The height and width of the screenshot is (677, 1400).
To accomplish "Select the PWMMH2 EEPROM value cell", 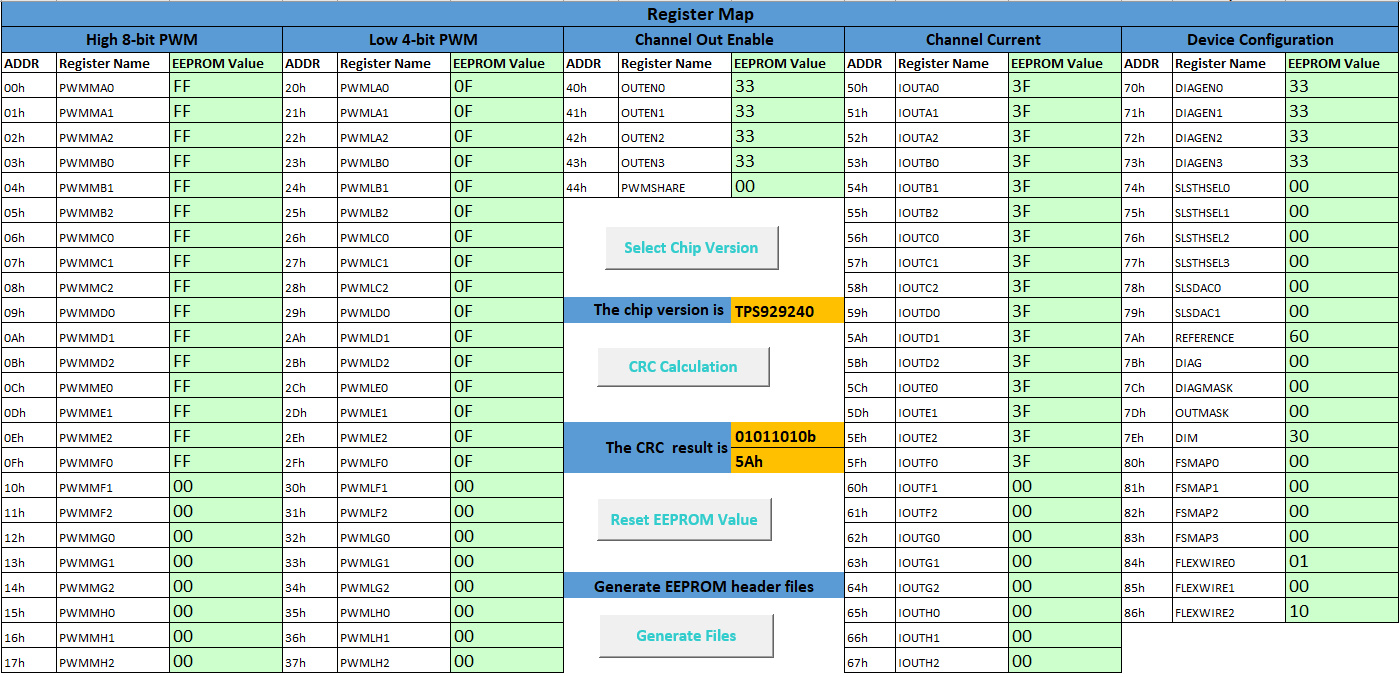I will 226,662.
